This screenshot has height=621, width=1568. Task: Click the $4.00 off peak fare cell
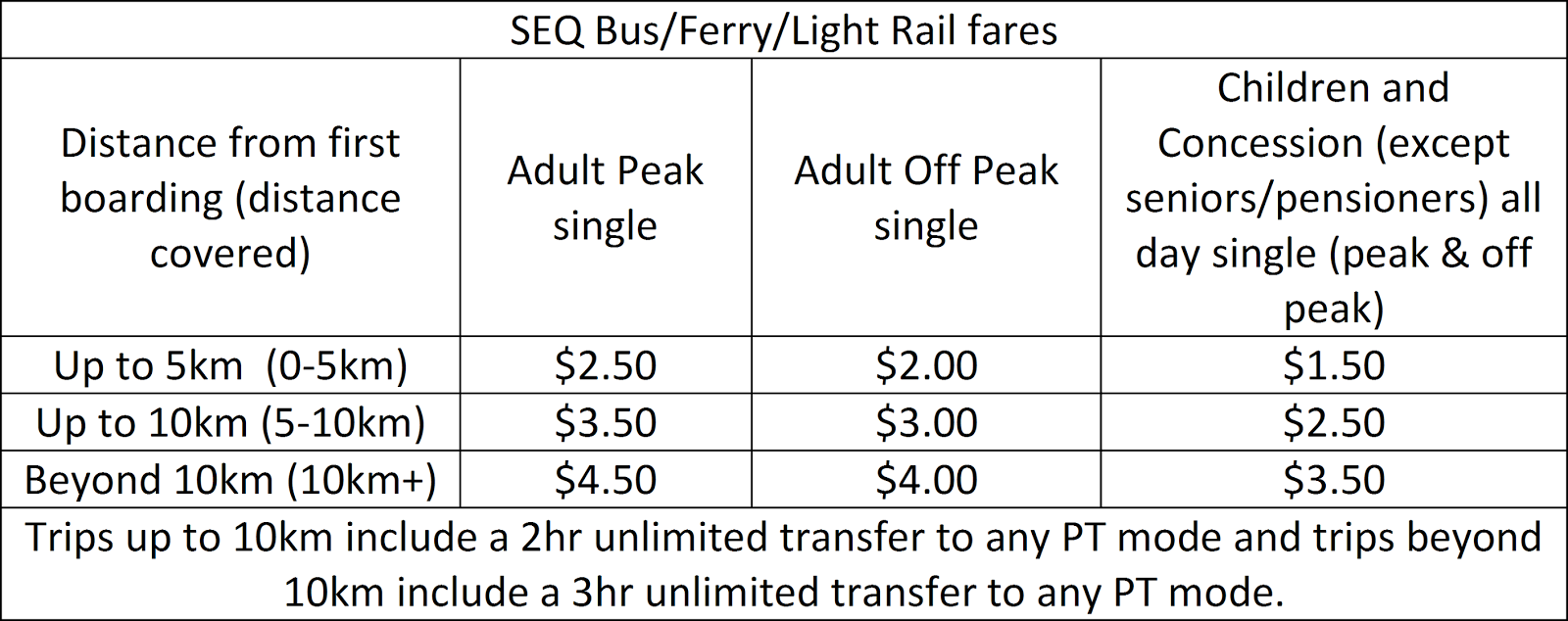click(926, 479)
